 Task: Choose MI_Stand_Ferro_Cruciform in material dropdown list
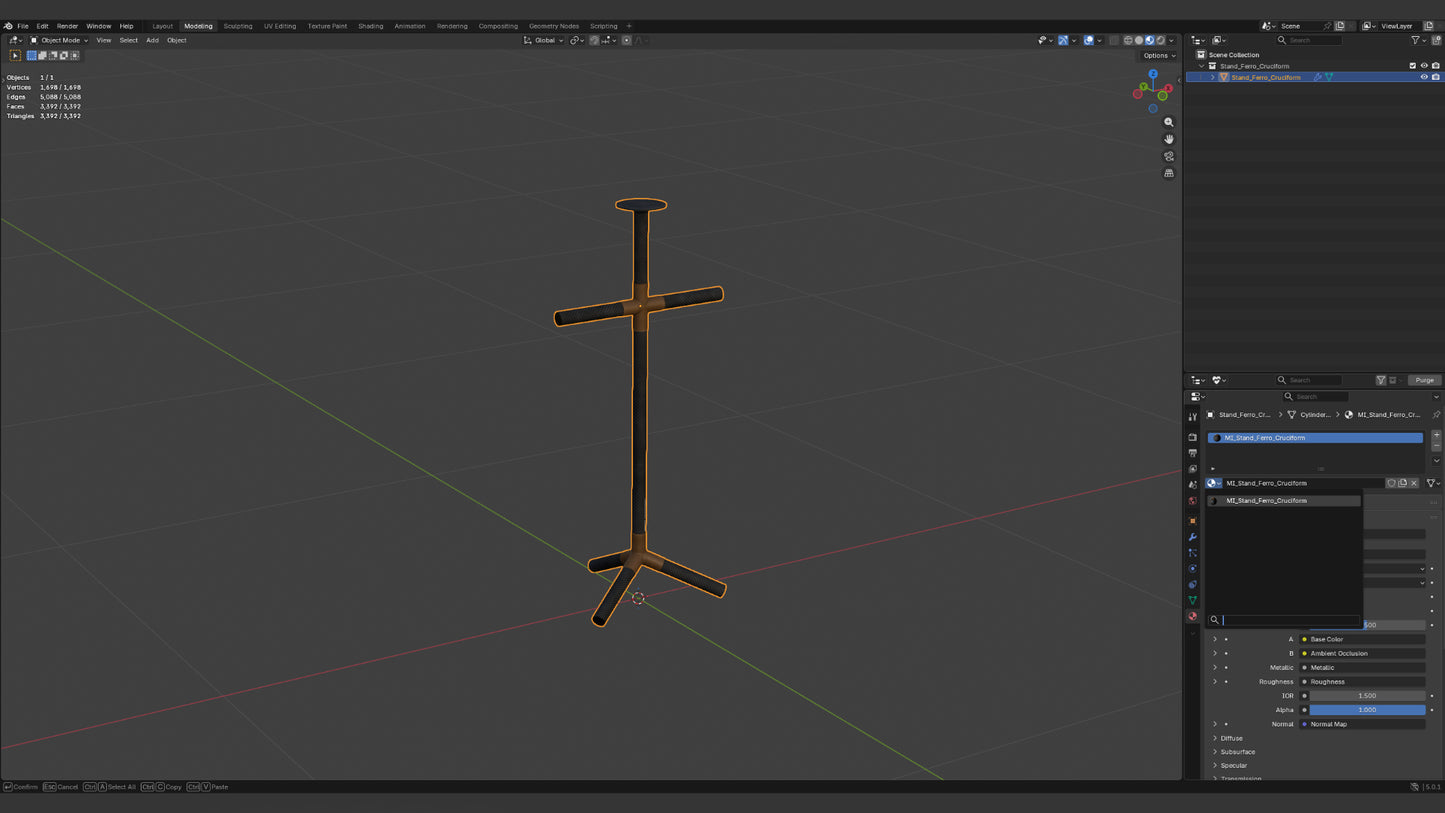point(1285,501)
